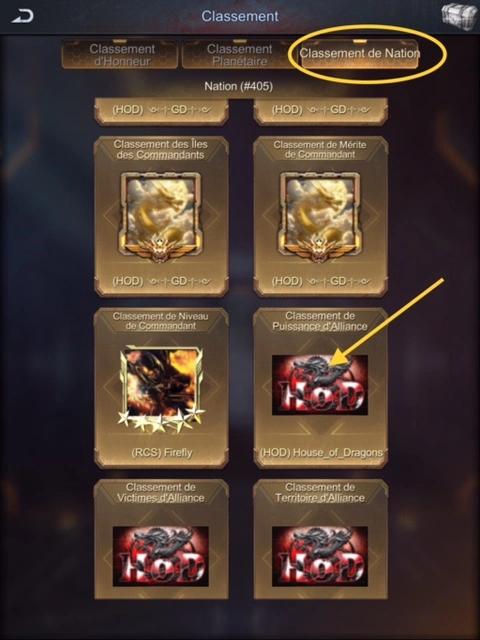Switch to Classement Planétaire tab
480x640 pixels.
240,55
